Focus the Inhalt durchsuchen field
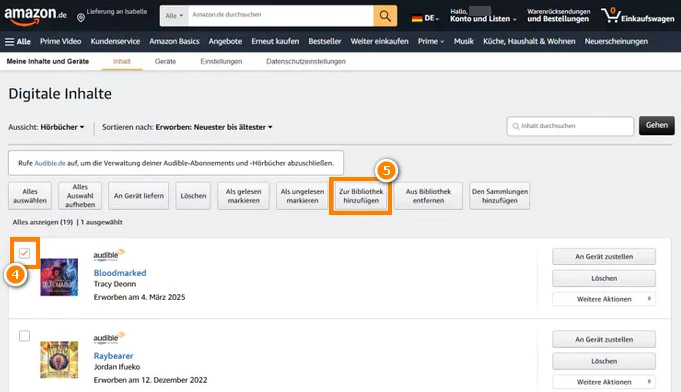This screenshot has height=392, width=681. 570,126
